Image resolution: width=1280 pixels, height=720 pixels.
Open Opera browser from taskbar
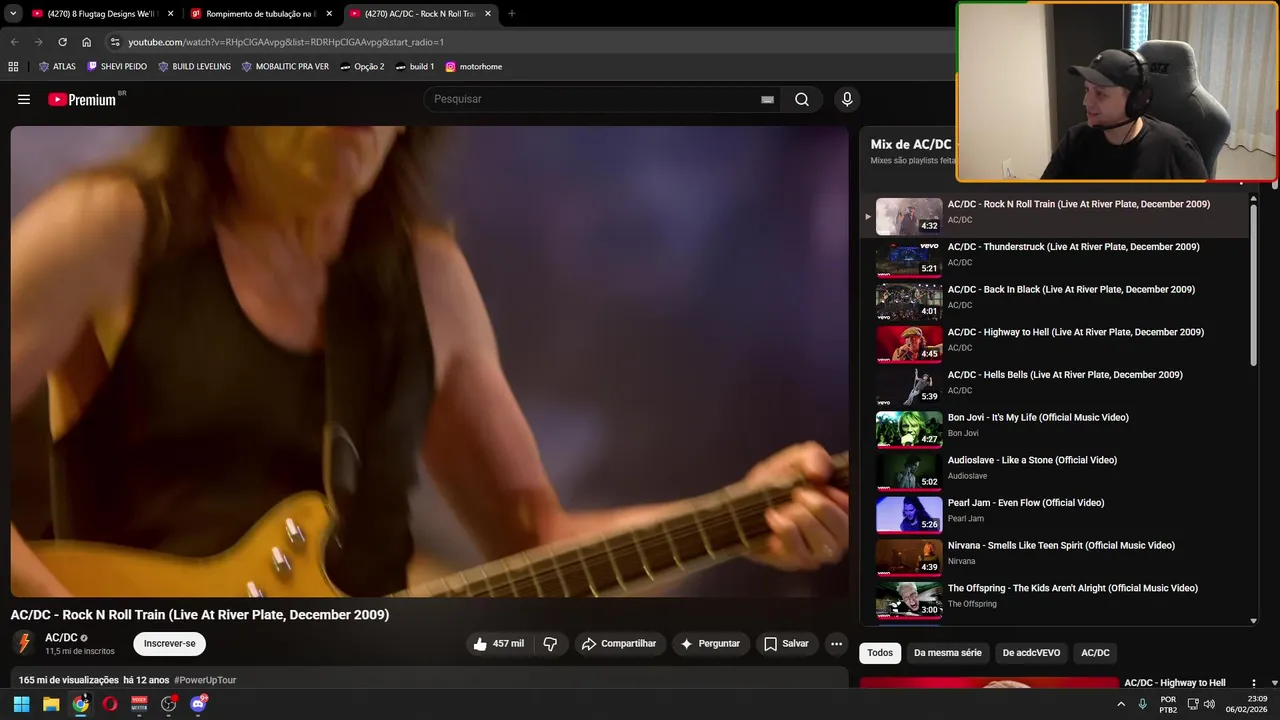pos(110,704)
